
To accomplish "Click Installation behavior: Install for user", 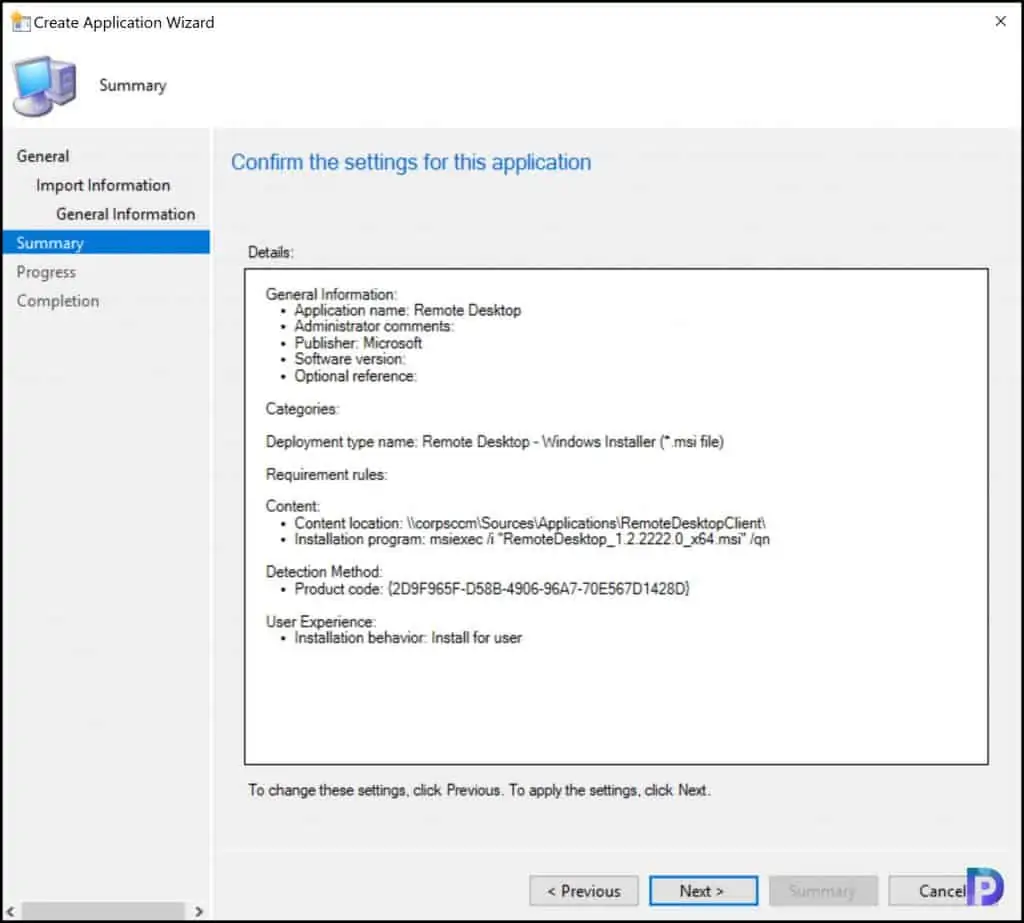I will click(408, 638).
